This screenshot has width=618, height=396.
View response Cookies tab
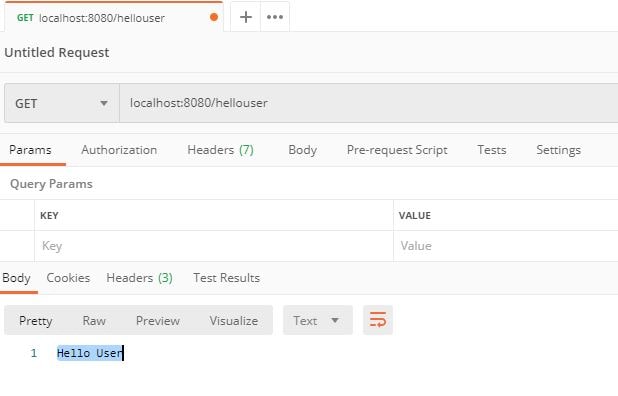coord(68,278)
